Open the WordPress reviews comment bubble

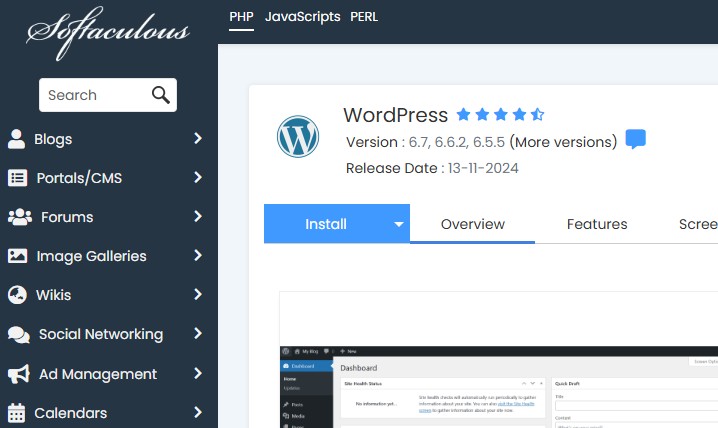[635, 140]
